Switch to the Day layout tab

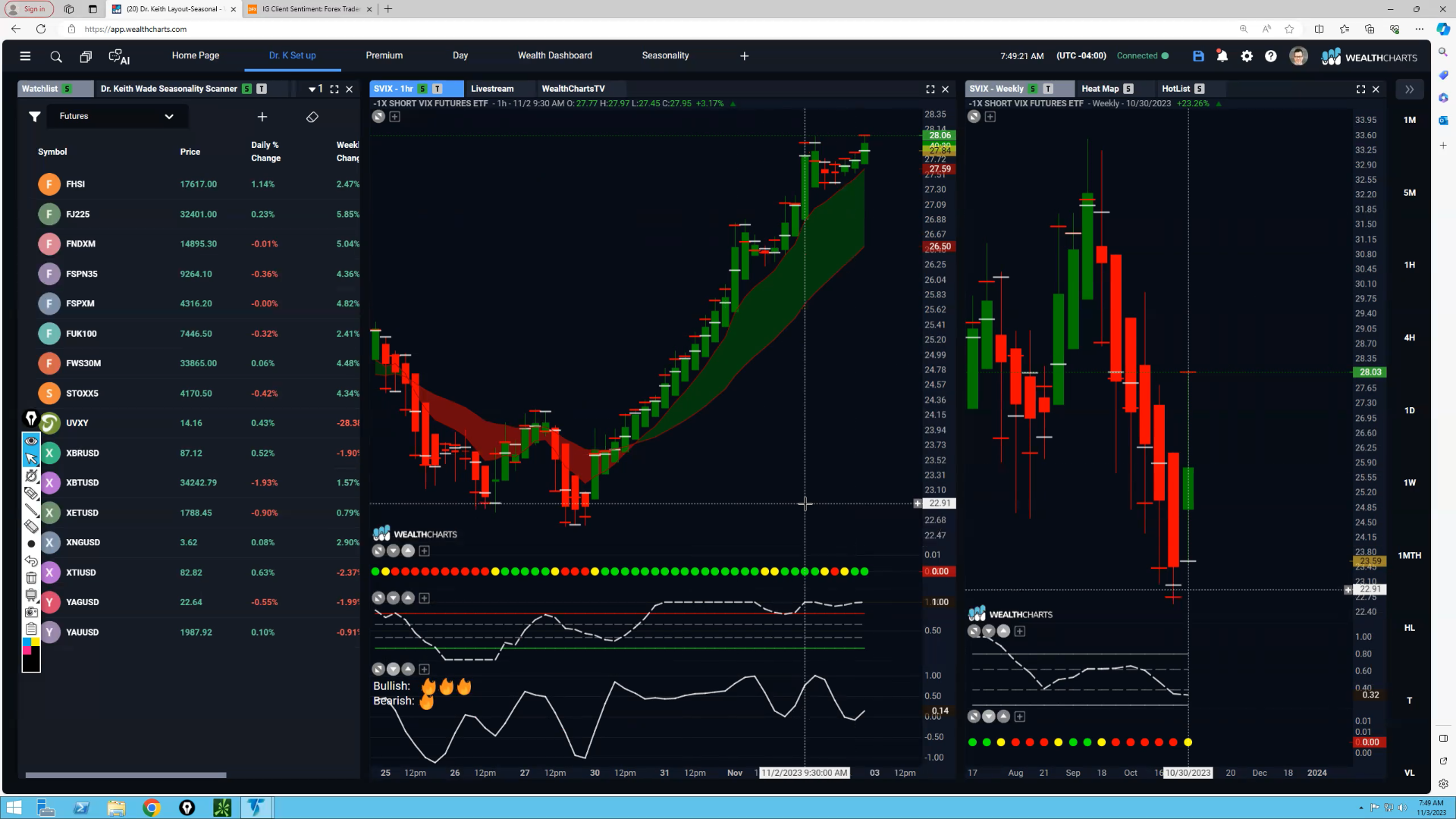[x=460, y=55]
